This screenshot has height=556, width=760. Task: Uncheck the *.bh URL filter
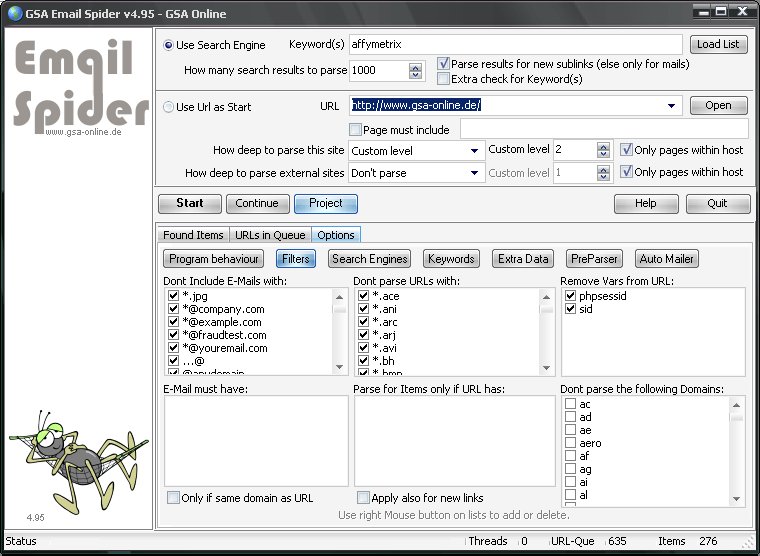tap(364, 361)
